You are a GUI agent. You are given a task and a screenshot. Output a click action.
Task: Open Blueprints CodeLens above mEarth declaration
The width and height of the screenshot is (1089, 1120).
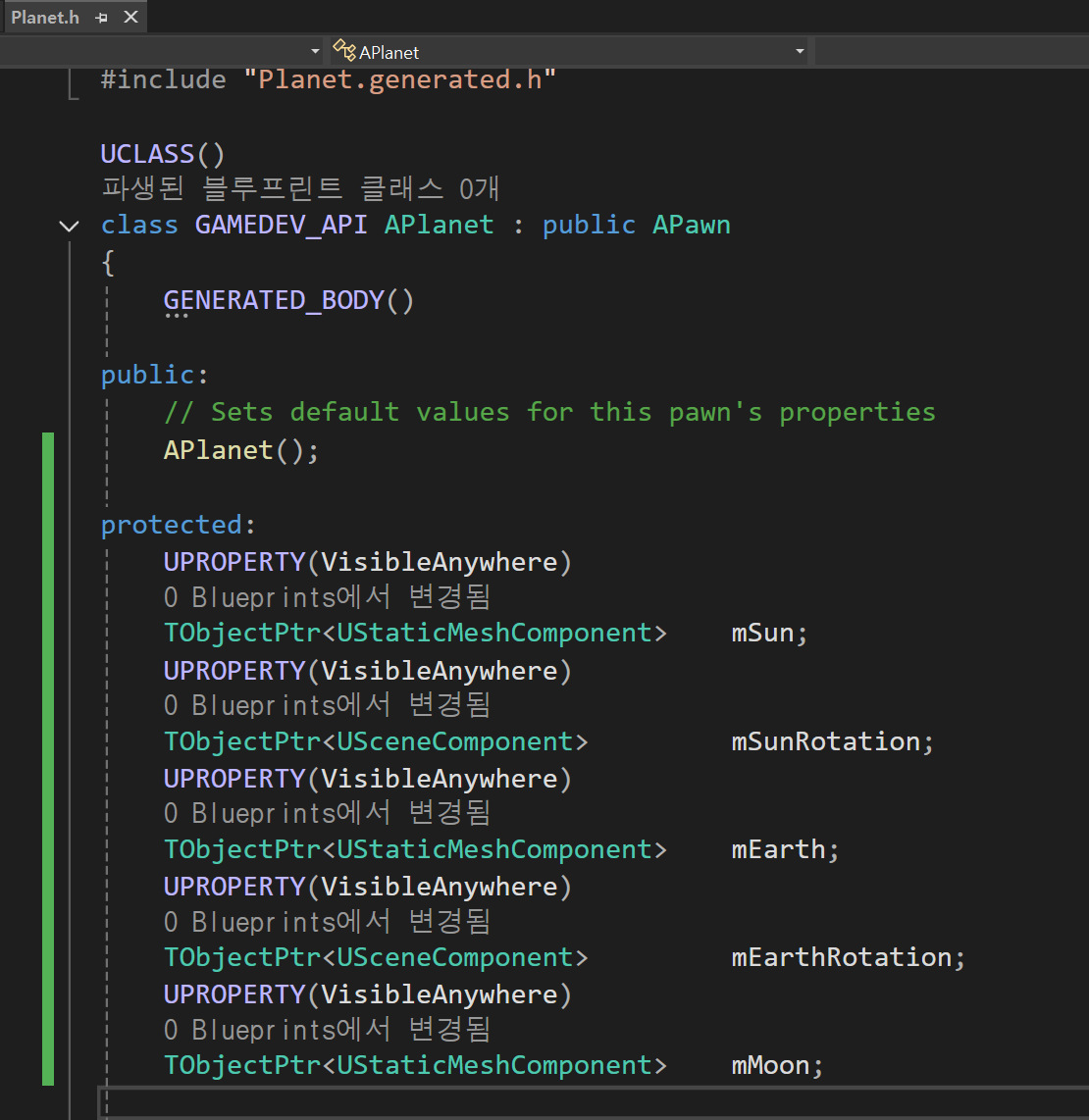(327, 813)
